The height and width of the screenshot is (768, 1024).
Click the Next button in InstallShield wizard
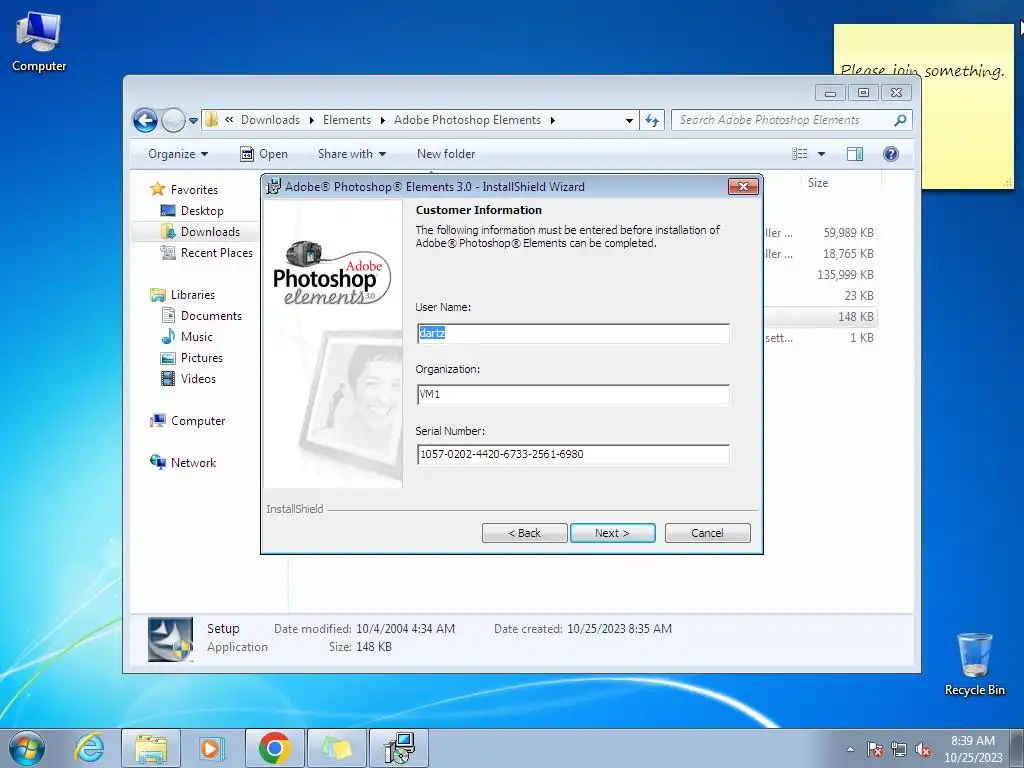[x=613, y=533]
